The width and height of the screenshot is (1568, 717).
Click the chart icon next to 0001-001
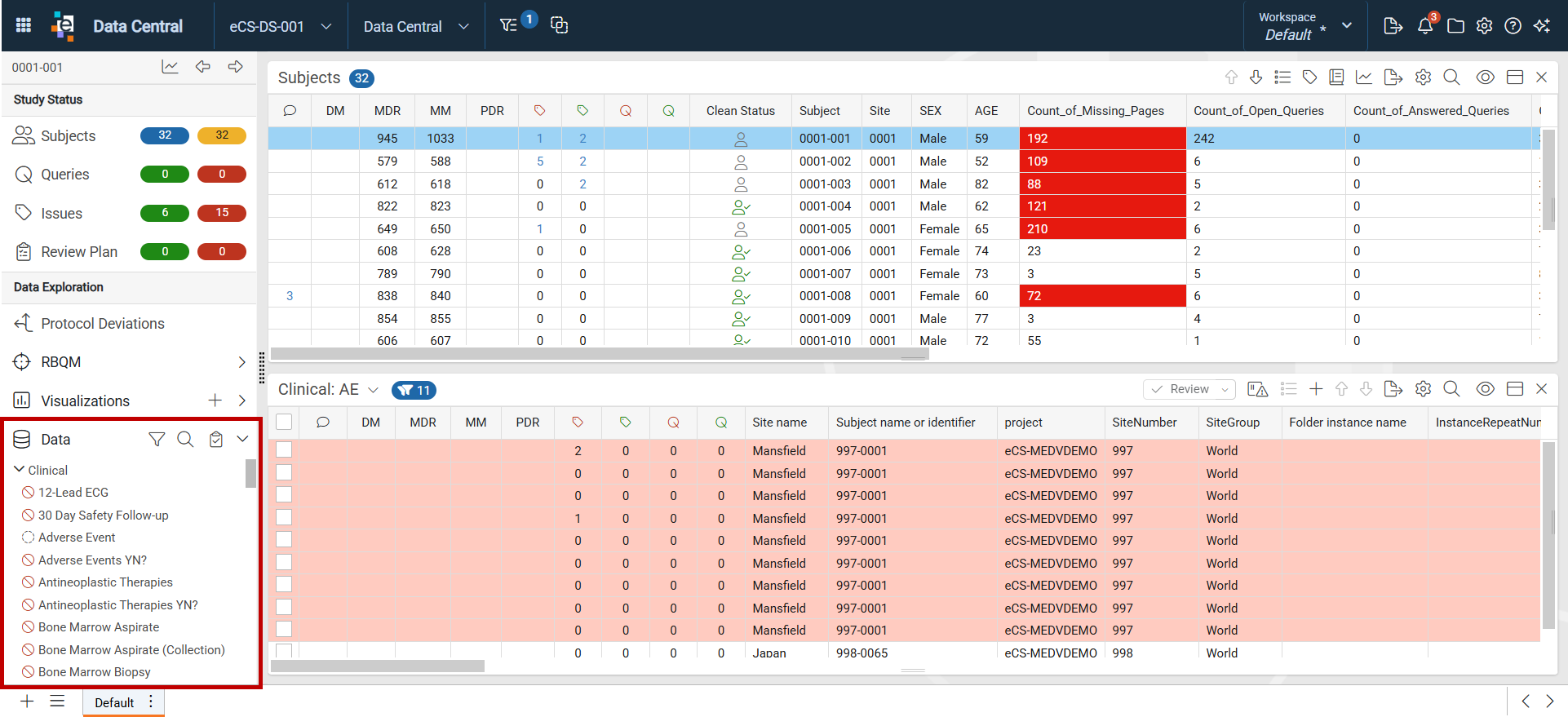[170, 67]
